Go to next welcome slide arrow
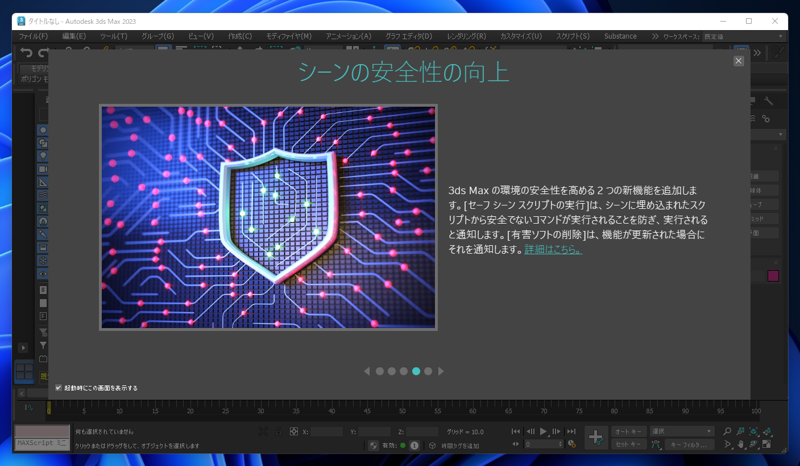This screenshot has height=466, width=800. [x=441, y=372]
